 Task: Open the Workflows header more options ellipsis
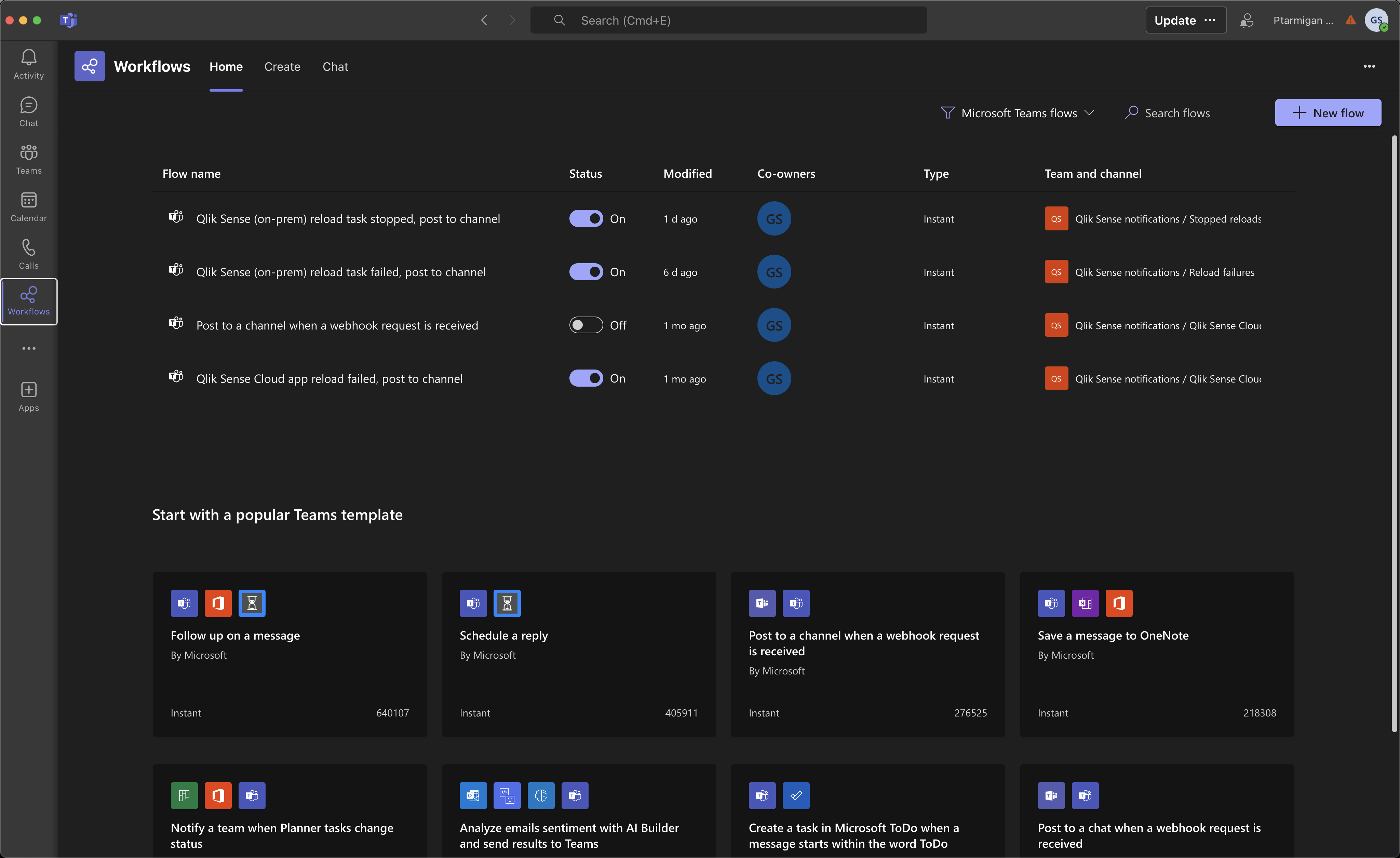[x=1369, y=66]
